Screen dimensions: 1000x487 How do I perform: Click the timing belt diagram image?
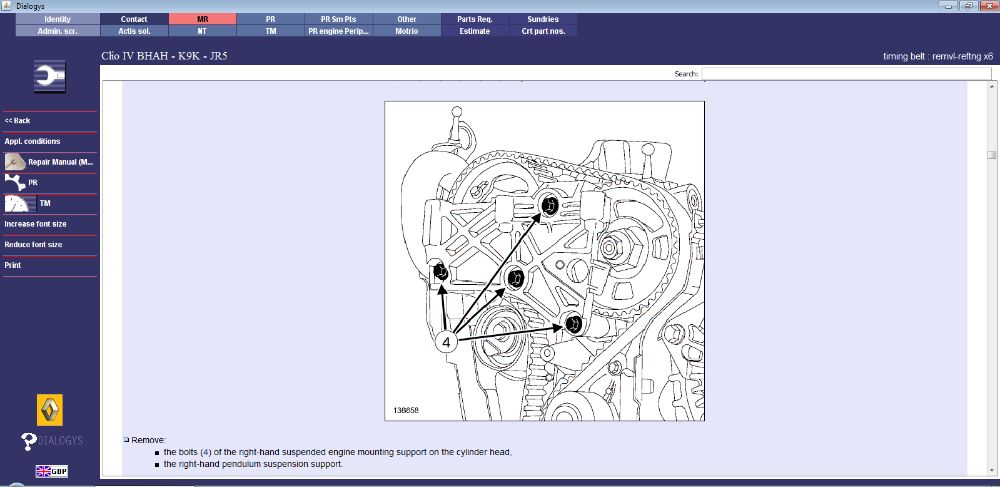click(544, 261)
